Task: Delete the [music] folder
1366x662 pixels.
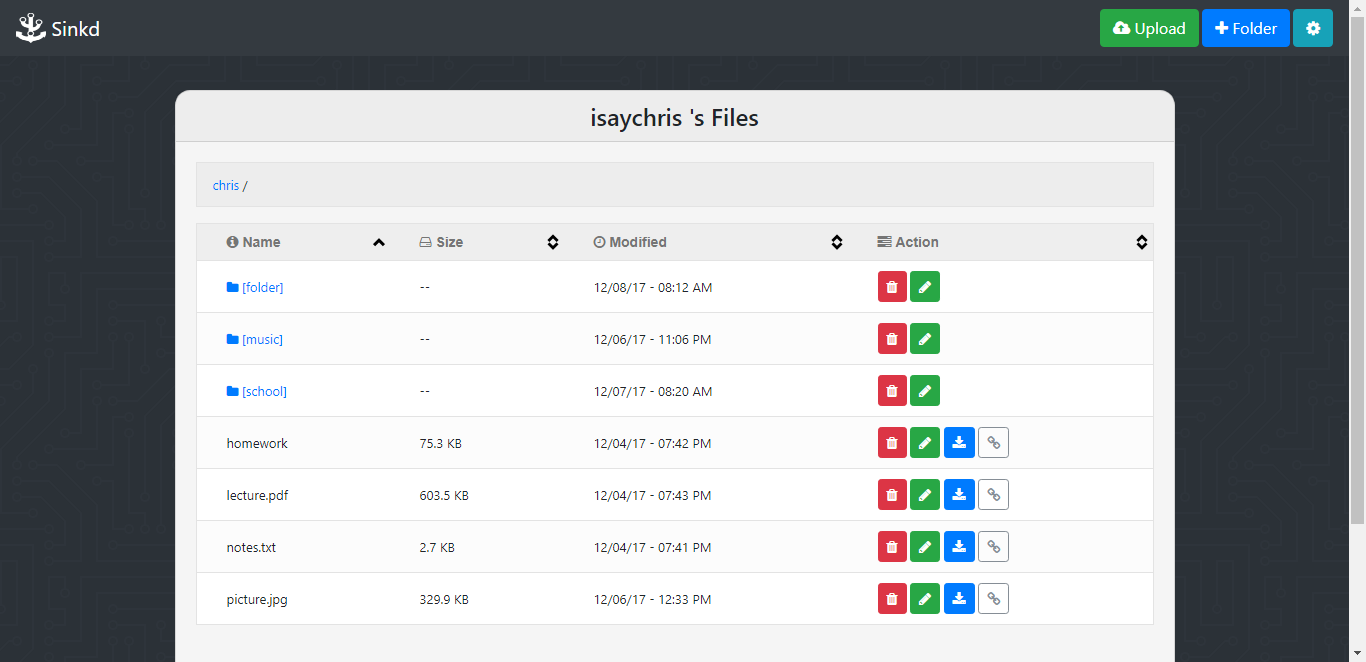Action: tap(892, 339)
